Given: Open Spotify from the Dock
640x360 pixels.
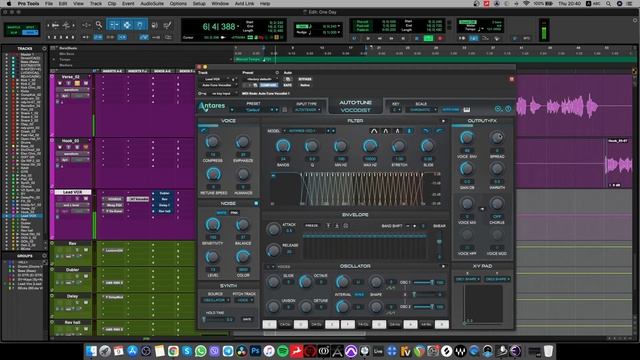Looking at the screenshot, I should tap(282, 351).
